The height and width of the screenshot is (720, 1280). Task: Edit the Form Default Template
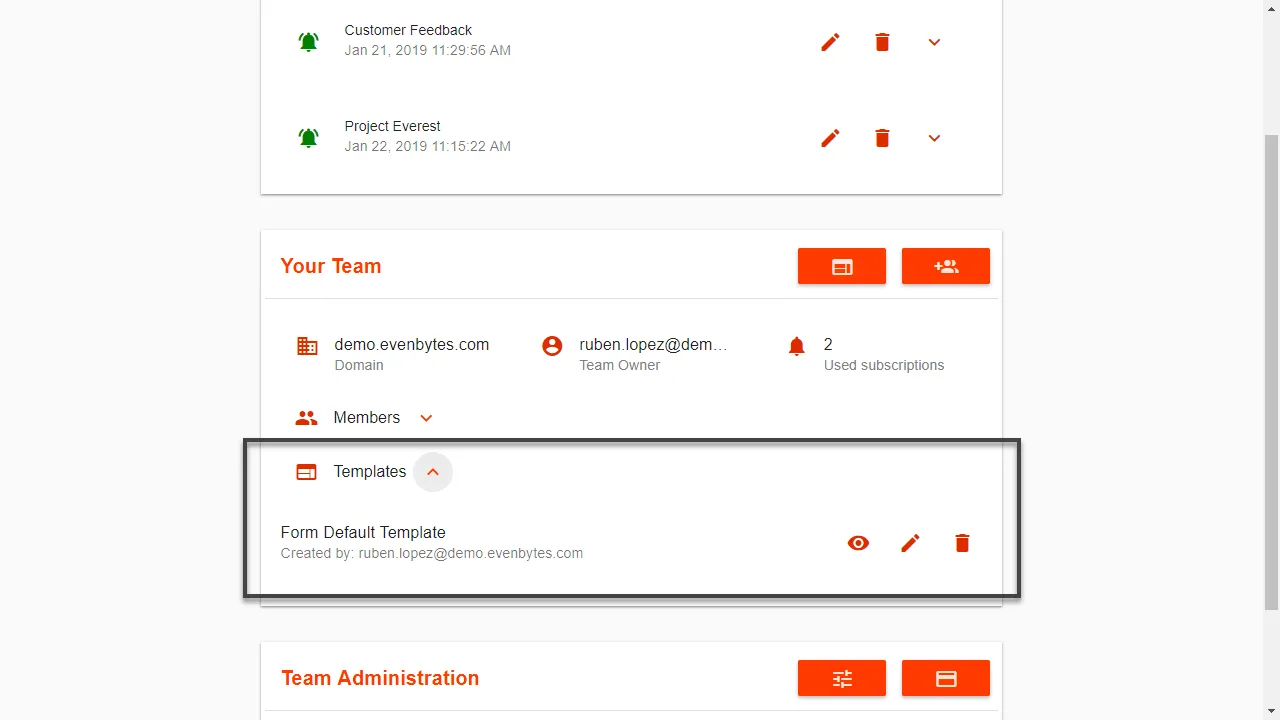(910, 543)
